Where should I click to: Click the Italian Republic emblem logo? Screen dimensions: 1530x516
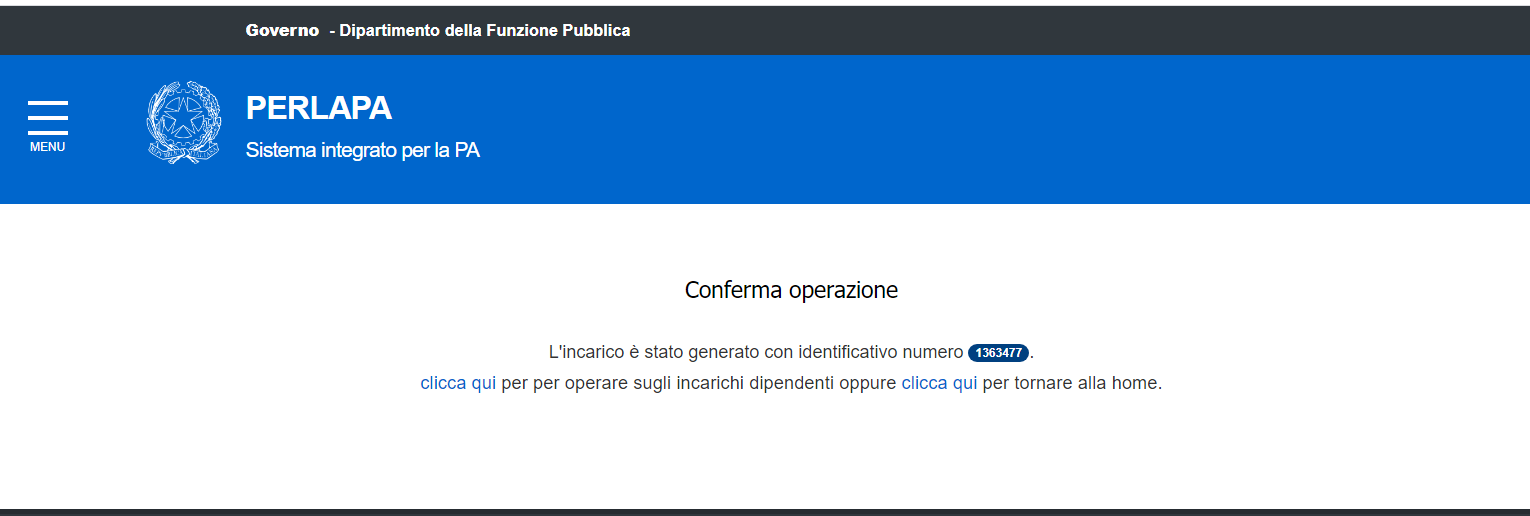click(183, 123)
